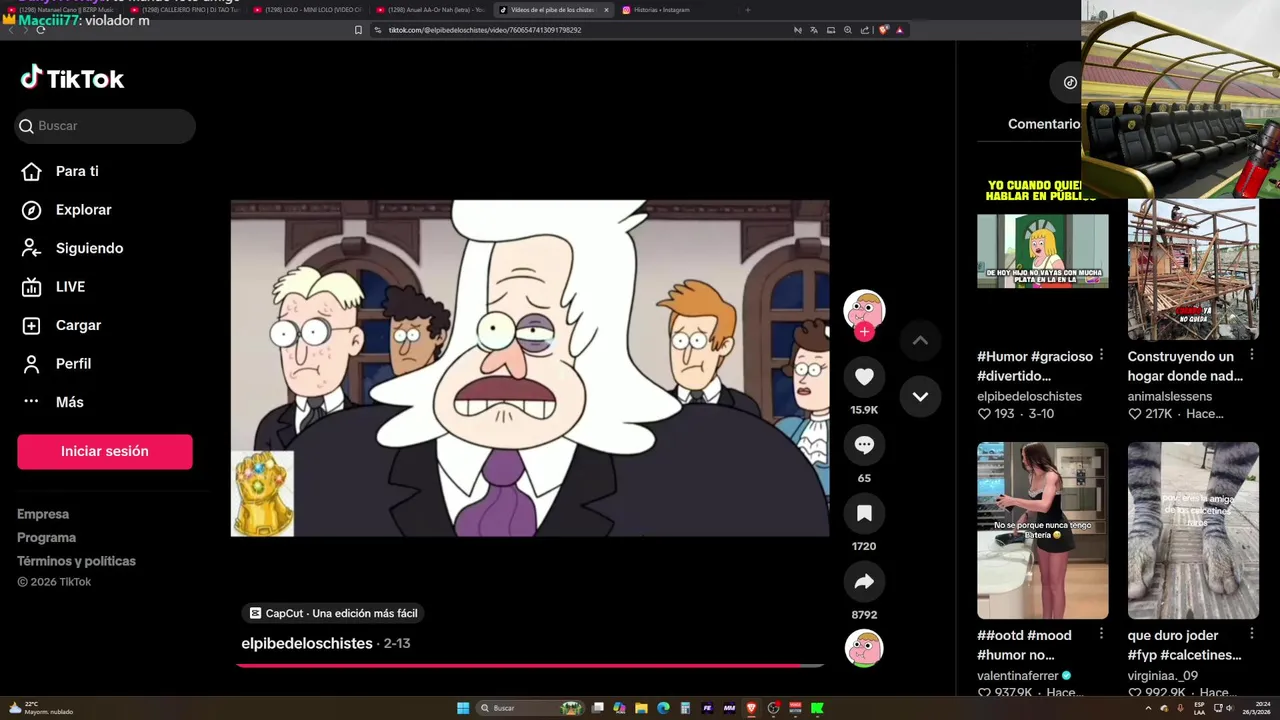
Task: Open the Programa footer link
Action: click(x=46, y=538)
